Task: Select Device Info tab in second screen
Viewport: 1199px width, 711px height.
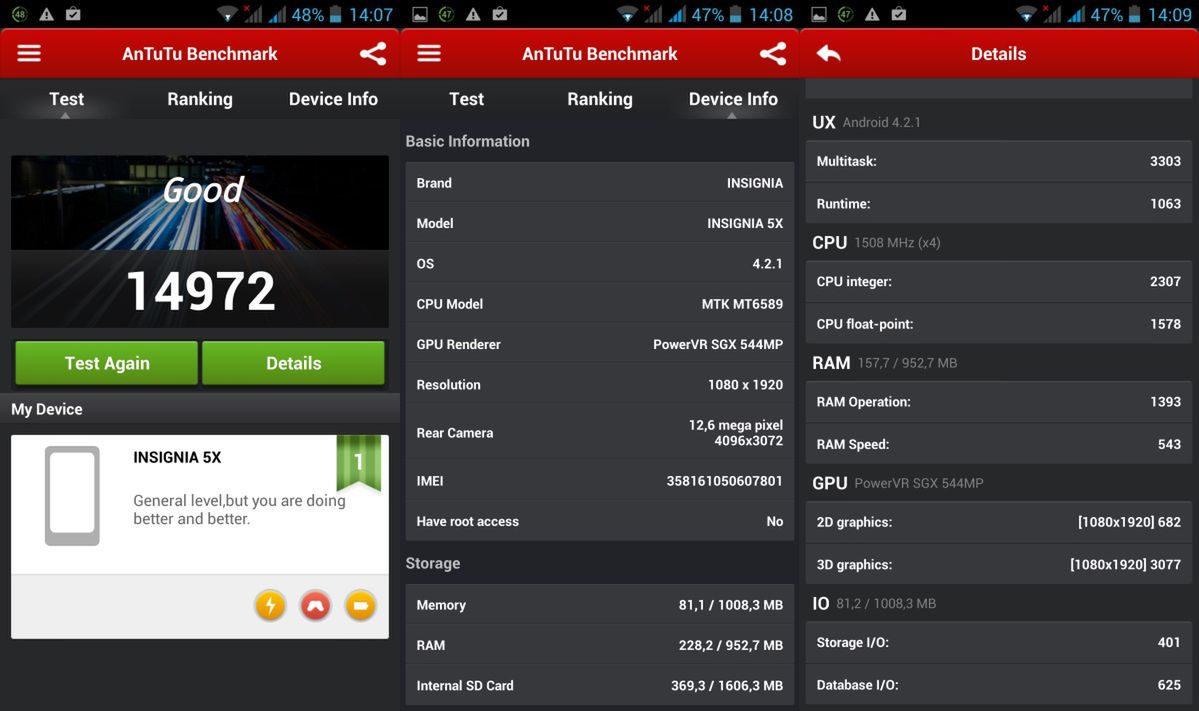Action: pos(733,99)
